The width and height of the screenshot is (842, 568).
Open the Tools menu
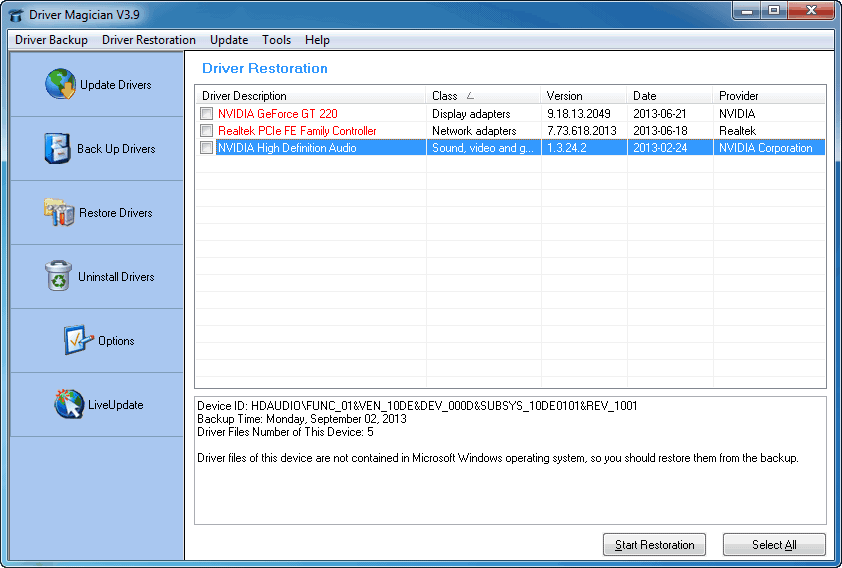point(276,40)
